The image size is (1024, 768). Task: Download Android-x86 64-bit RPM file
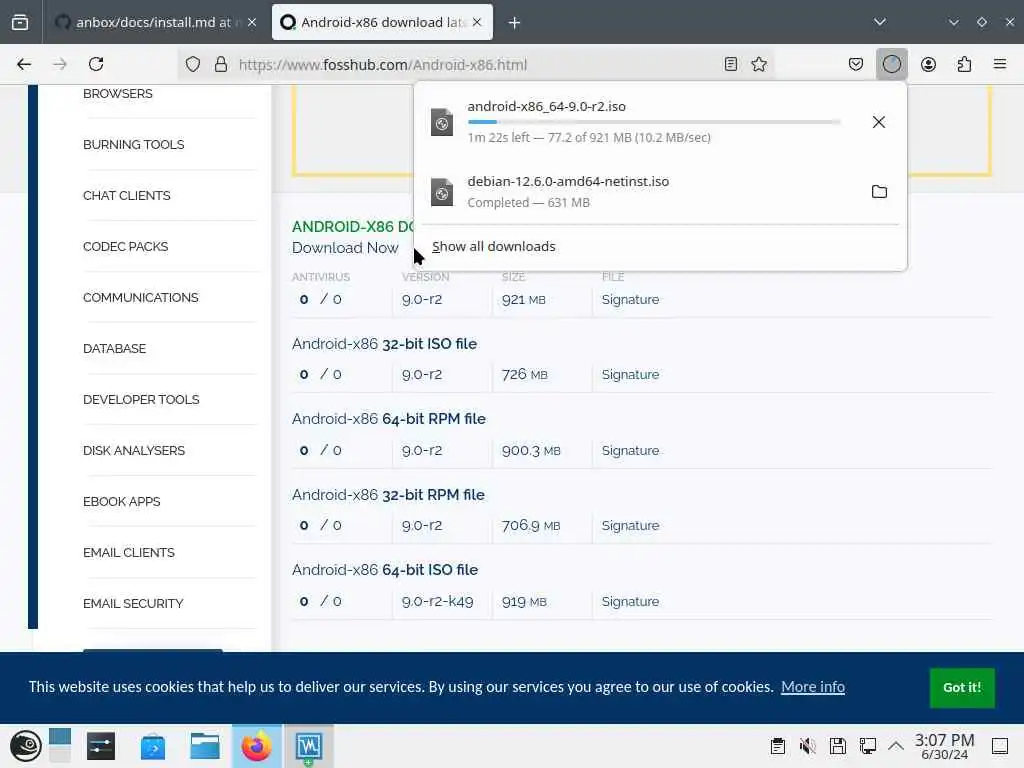389,419
